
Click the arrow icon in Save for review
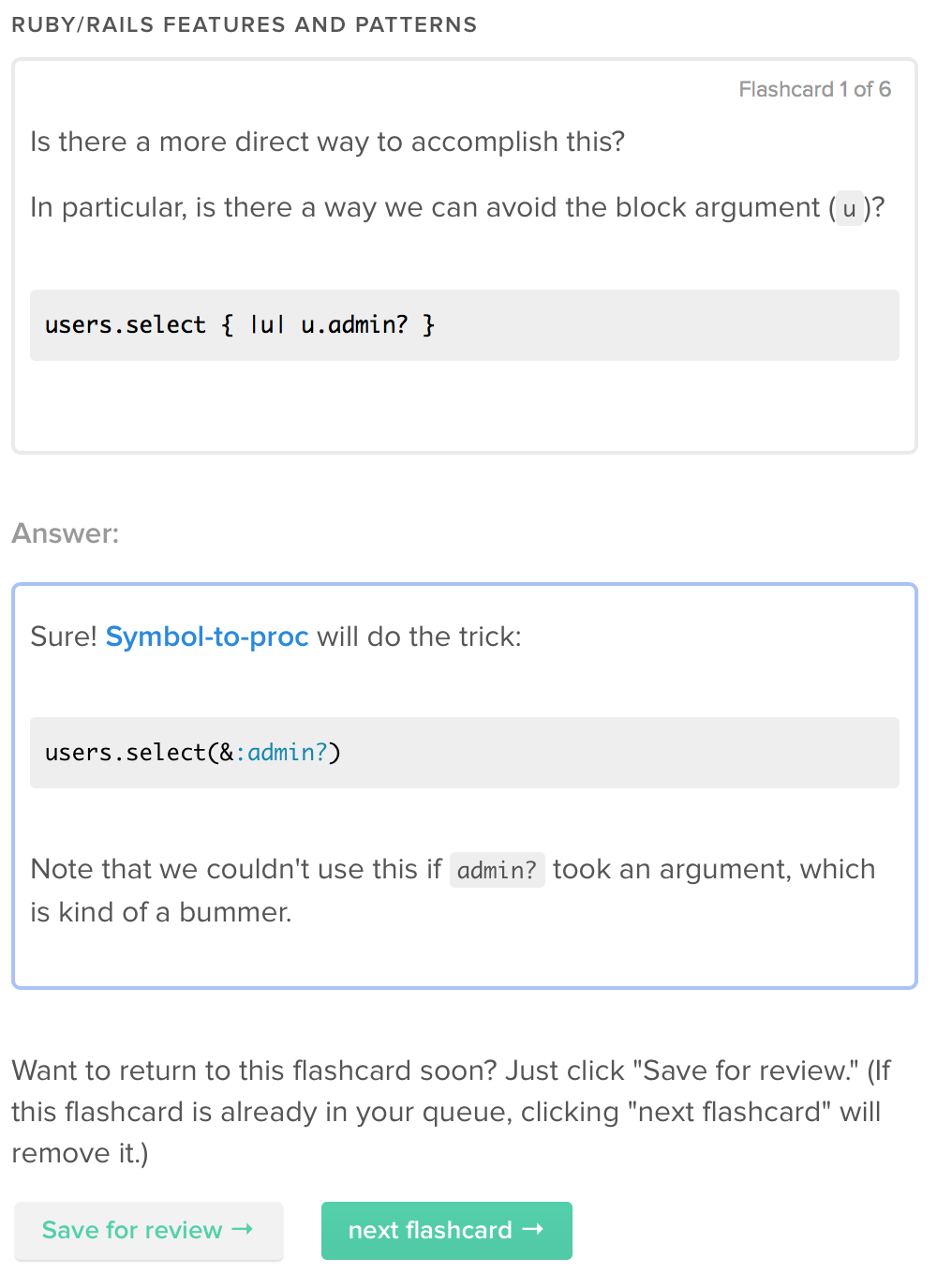pos(243,1229)
